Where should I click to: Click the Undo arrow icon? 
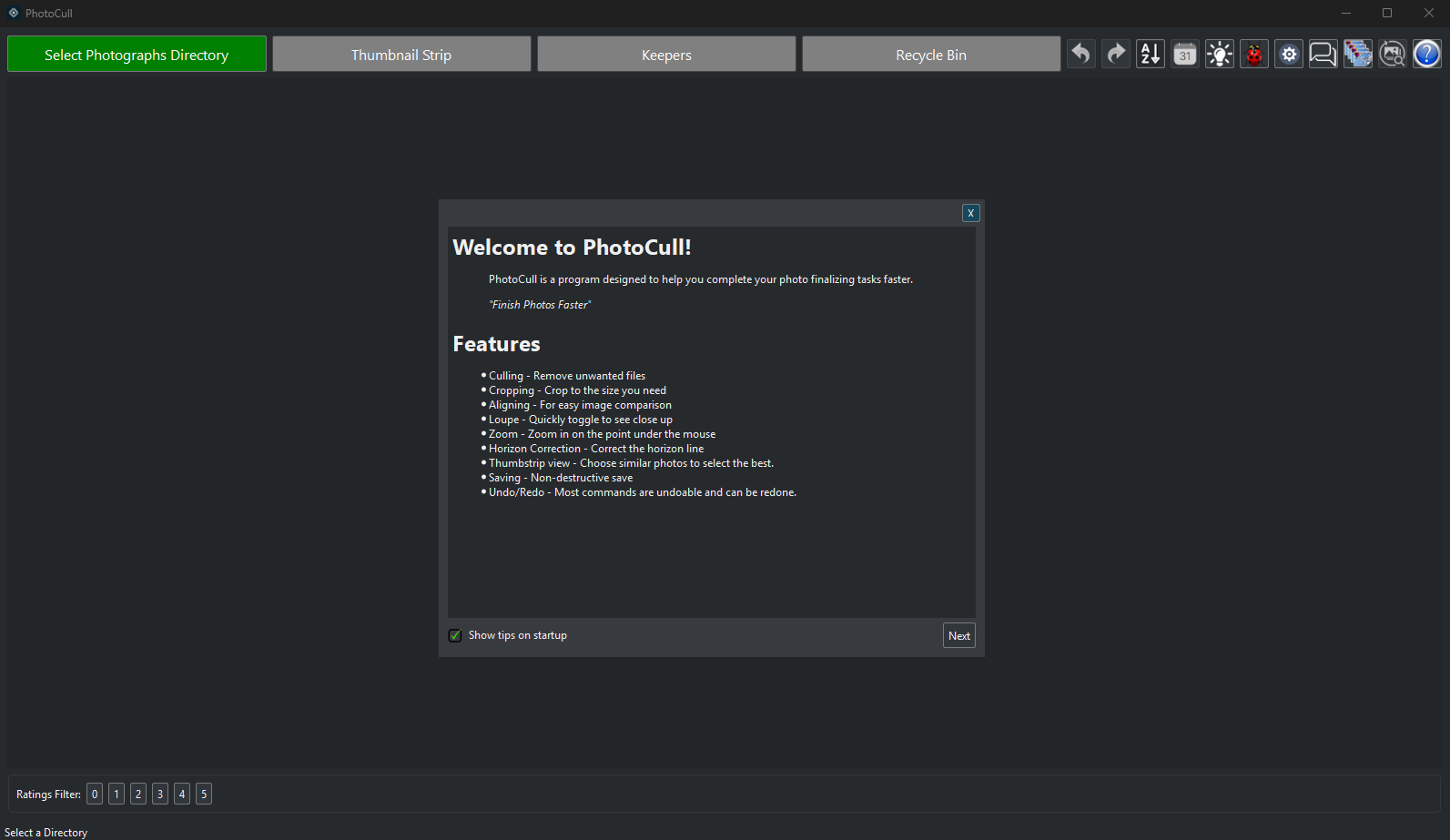click(x=1080, y=55)
